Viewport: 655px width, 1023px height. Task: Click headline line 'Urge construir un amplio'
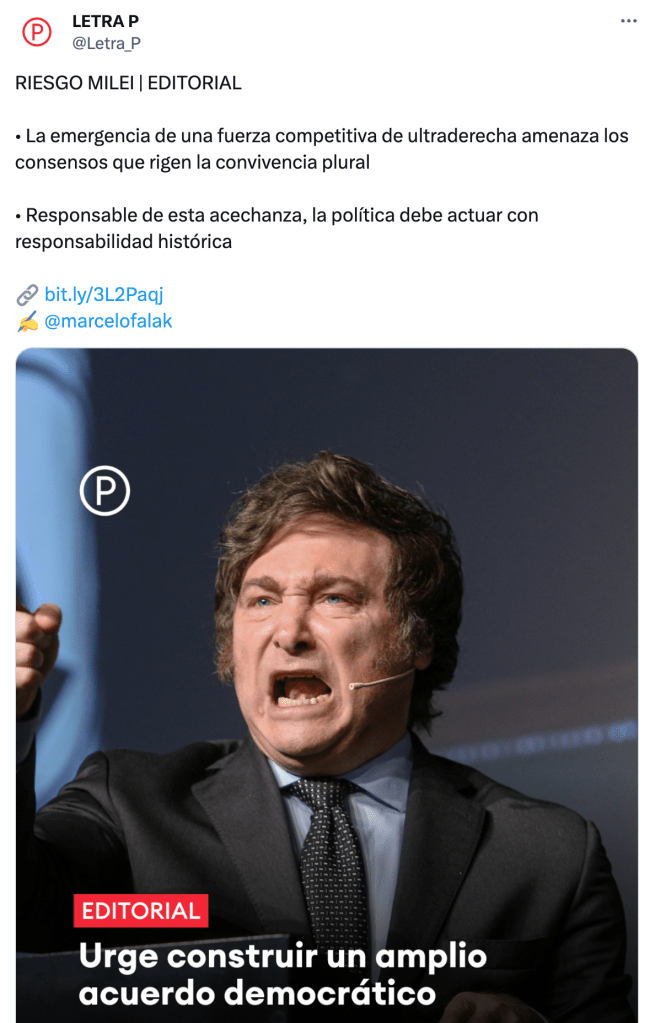pos(283,956)
